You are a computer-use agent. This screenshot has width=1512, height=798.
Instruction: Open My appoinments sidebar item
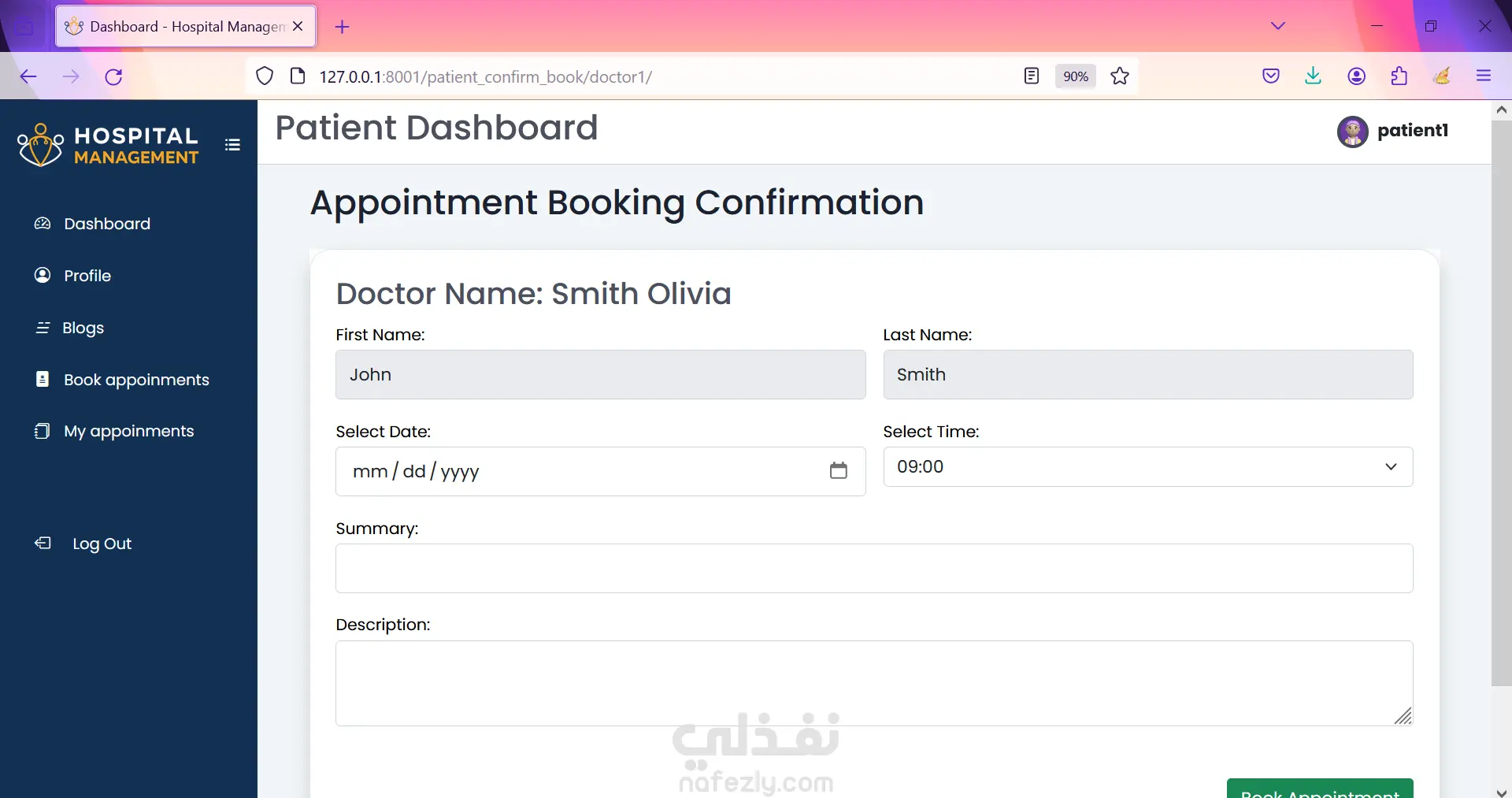[x=128, y=431]
